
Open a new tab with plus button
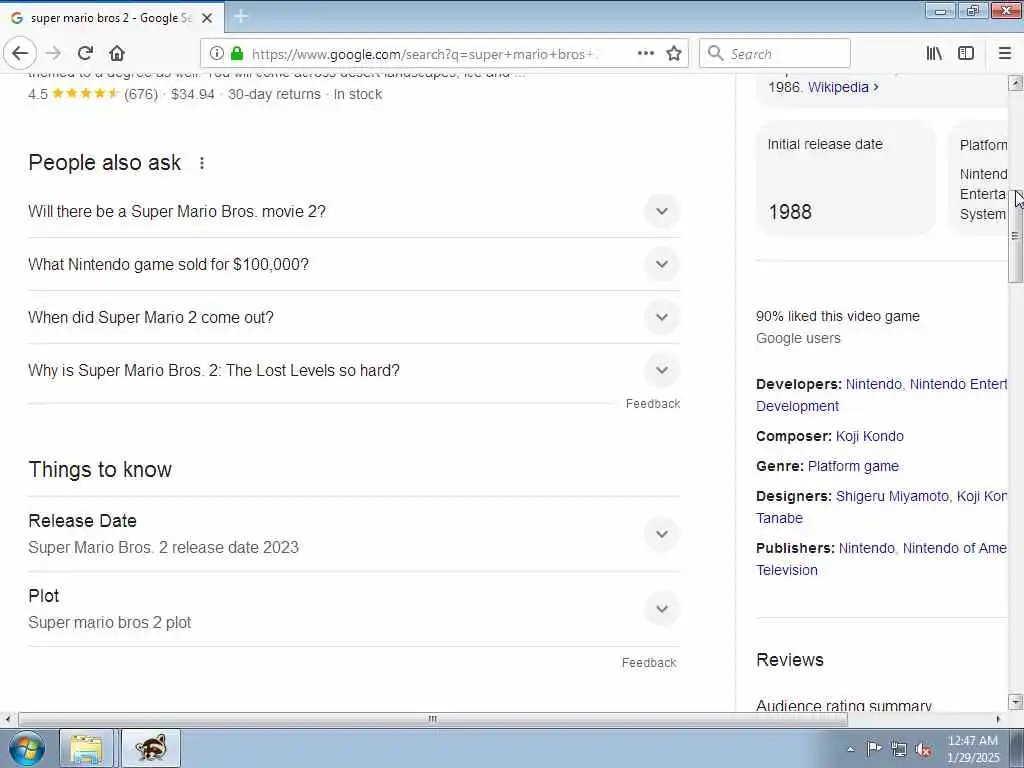pos(241,17)
